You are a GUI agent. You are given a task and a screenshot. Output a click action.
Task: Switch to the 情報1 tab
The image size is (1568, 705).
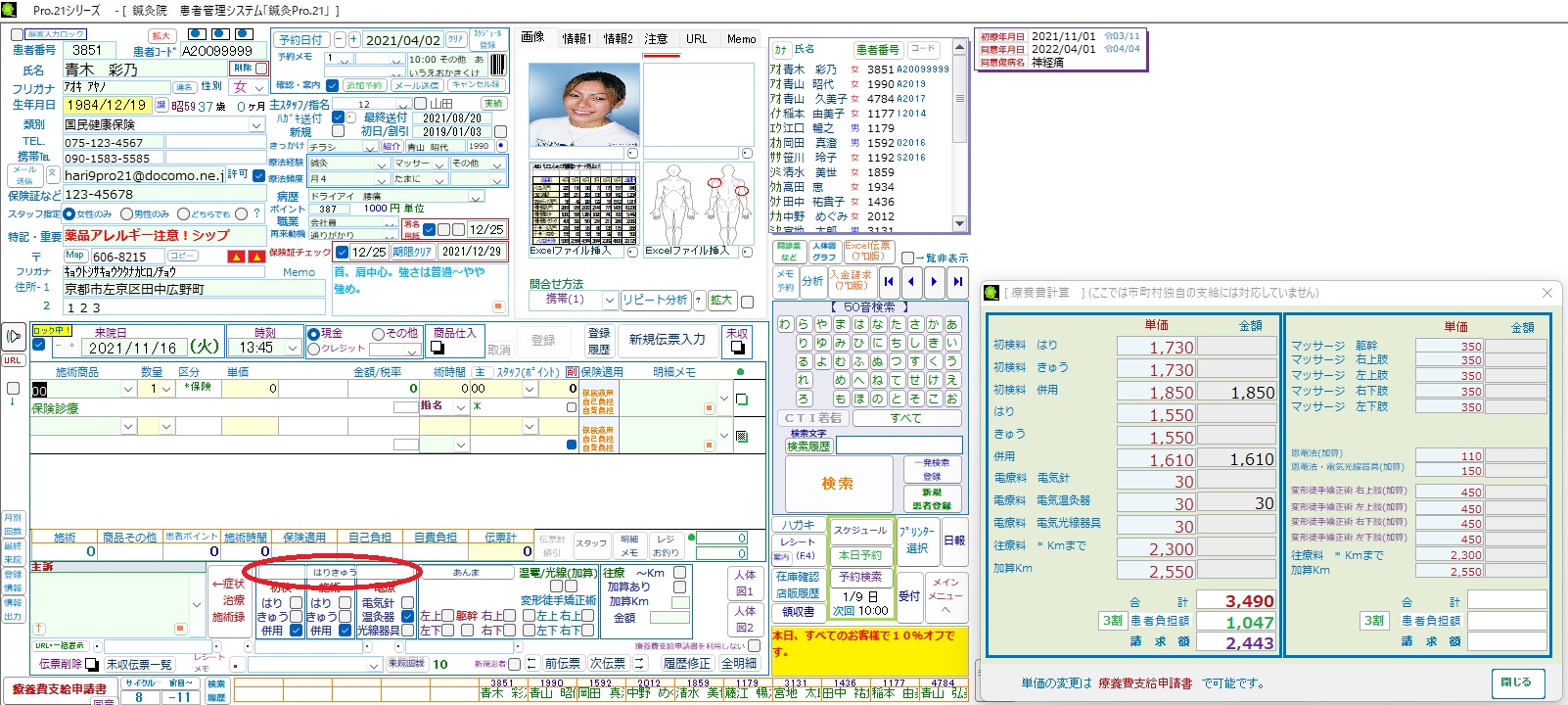point(576,39)
